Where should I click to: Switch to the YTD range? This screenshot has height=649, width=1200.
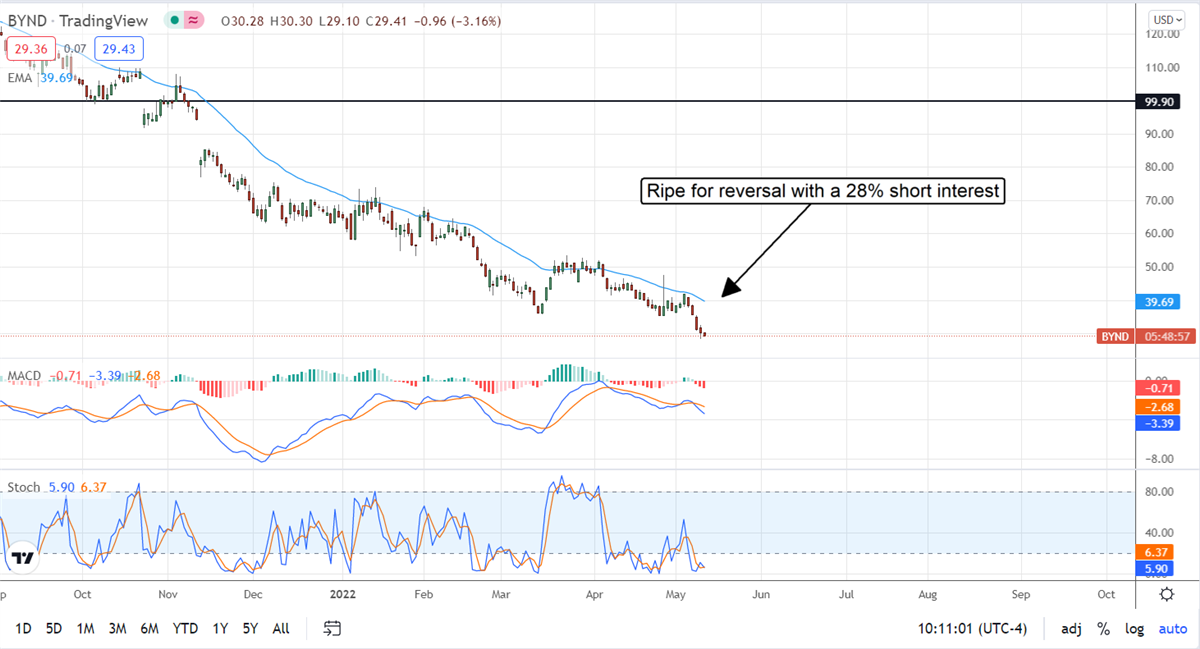click(x=184, y=629)
